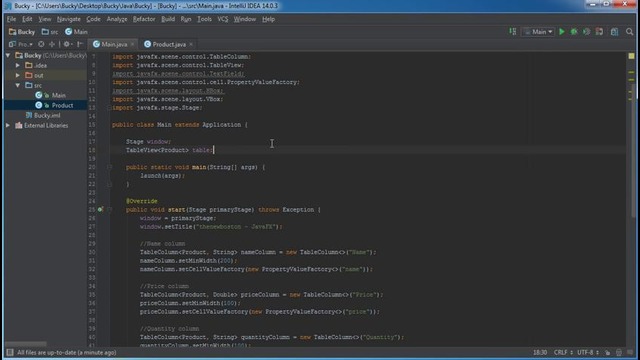Run with coverage from the toolbar icon
Image resolution: width=640 pixels, height=360 pixels.
click(587, 31)
